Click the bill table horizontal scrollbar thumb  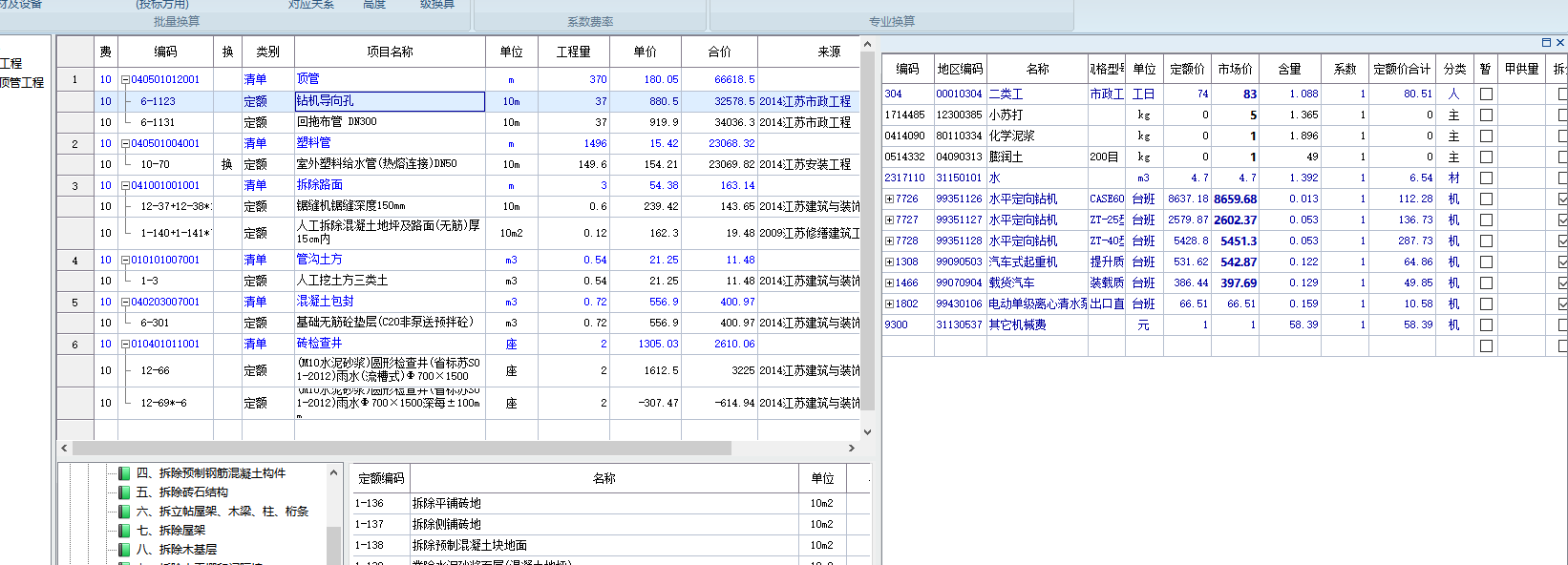[x=401, y=449]
